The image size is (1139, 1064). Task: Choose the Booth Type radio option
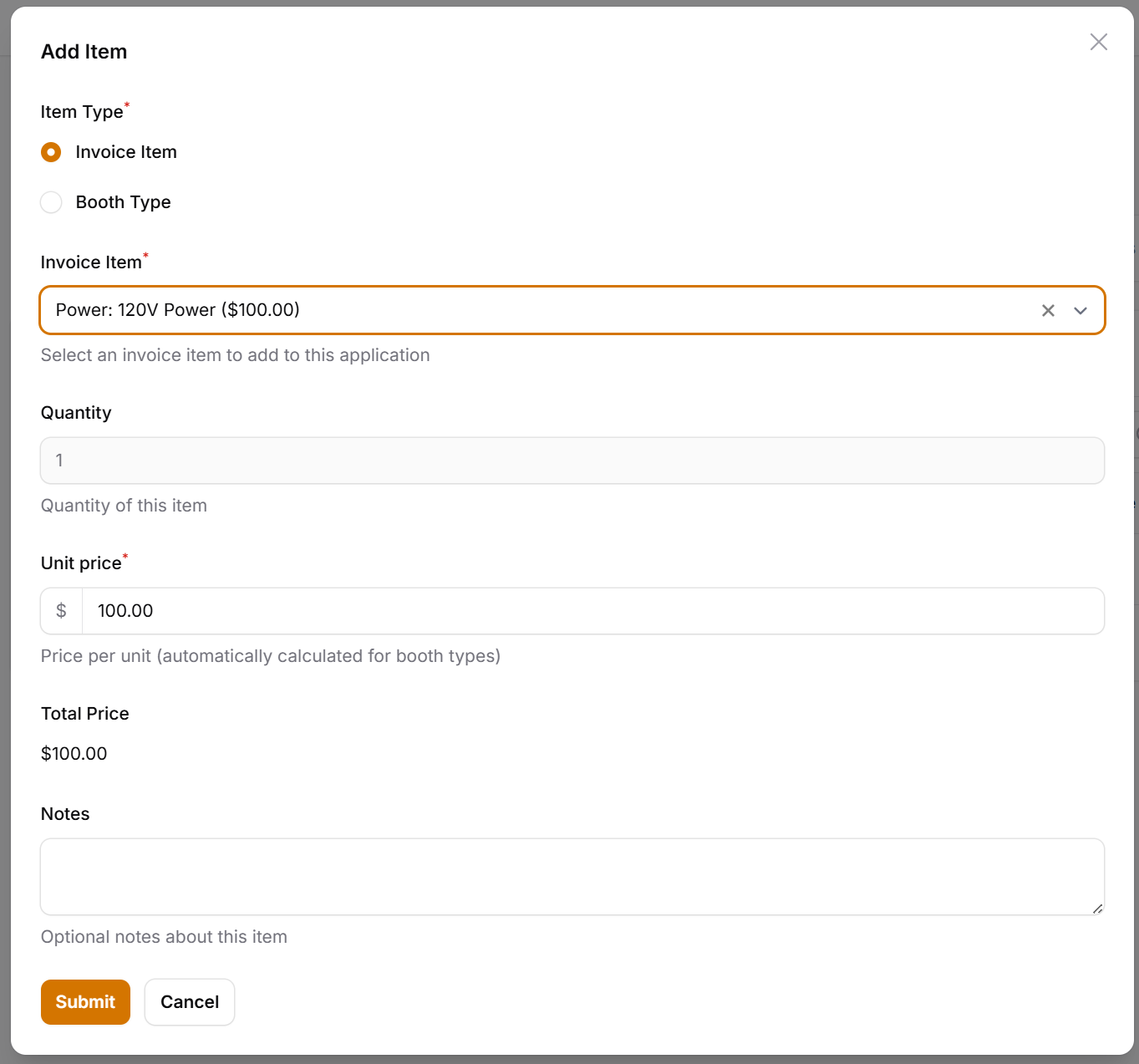click(x=52, y=202)
